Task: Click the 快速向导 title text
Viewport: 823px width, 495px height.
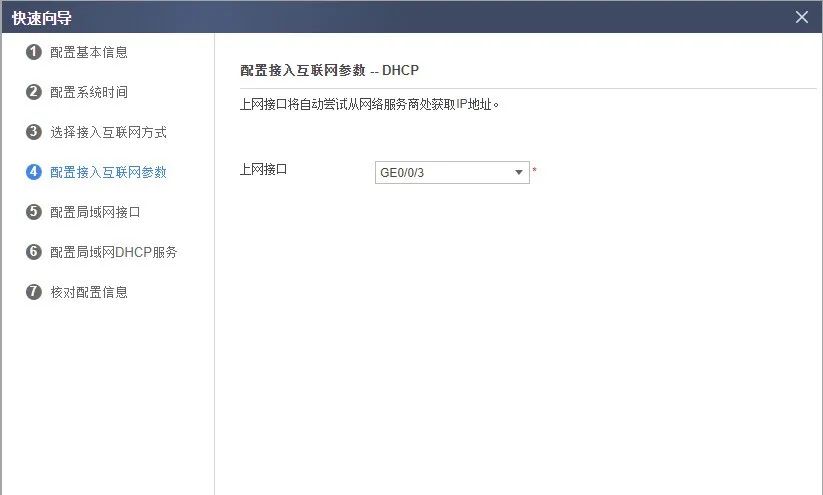Action: click(41, 18)
